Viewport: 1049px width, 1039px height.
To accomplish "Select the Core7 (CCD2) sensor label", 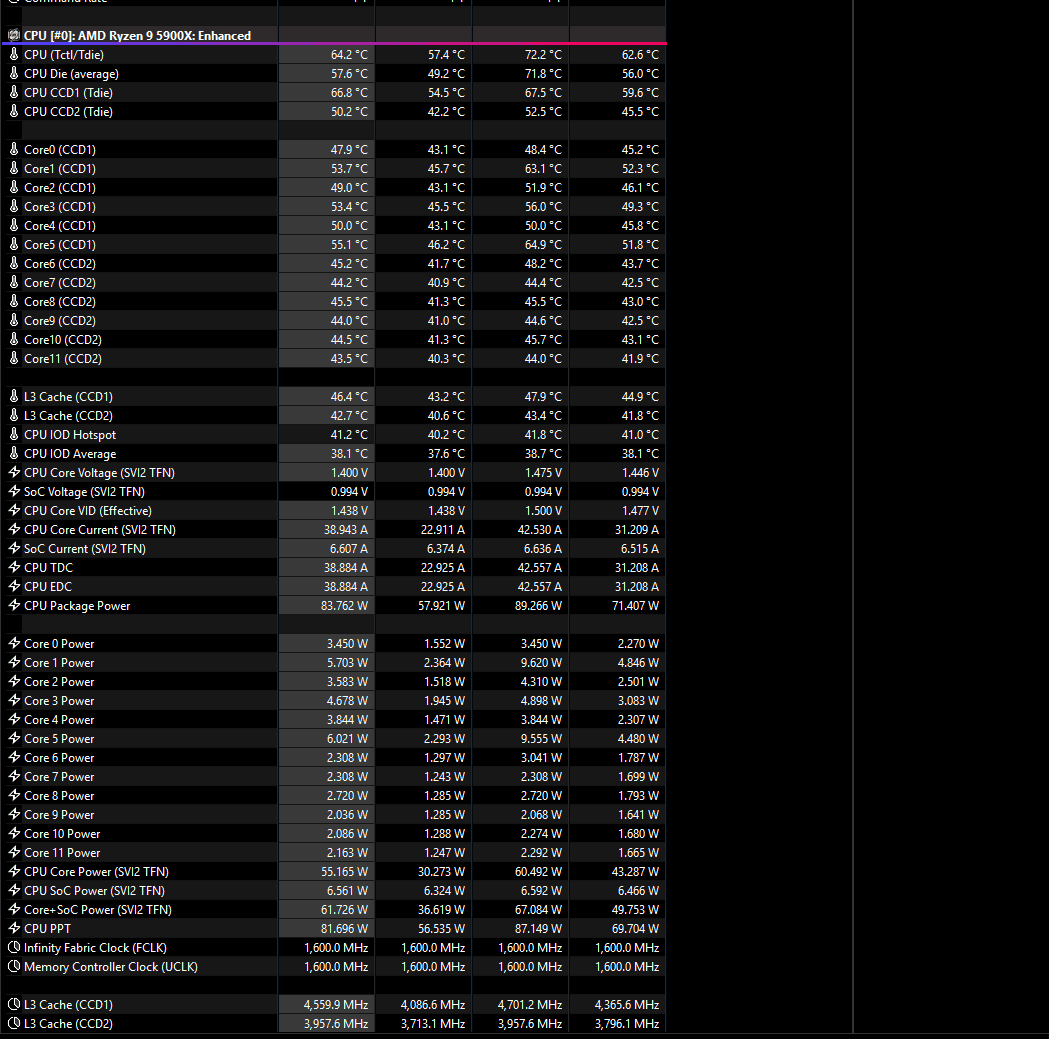I will click(x=60, y=282).
